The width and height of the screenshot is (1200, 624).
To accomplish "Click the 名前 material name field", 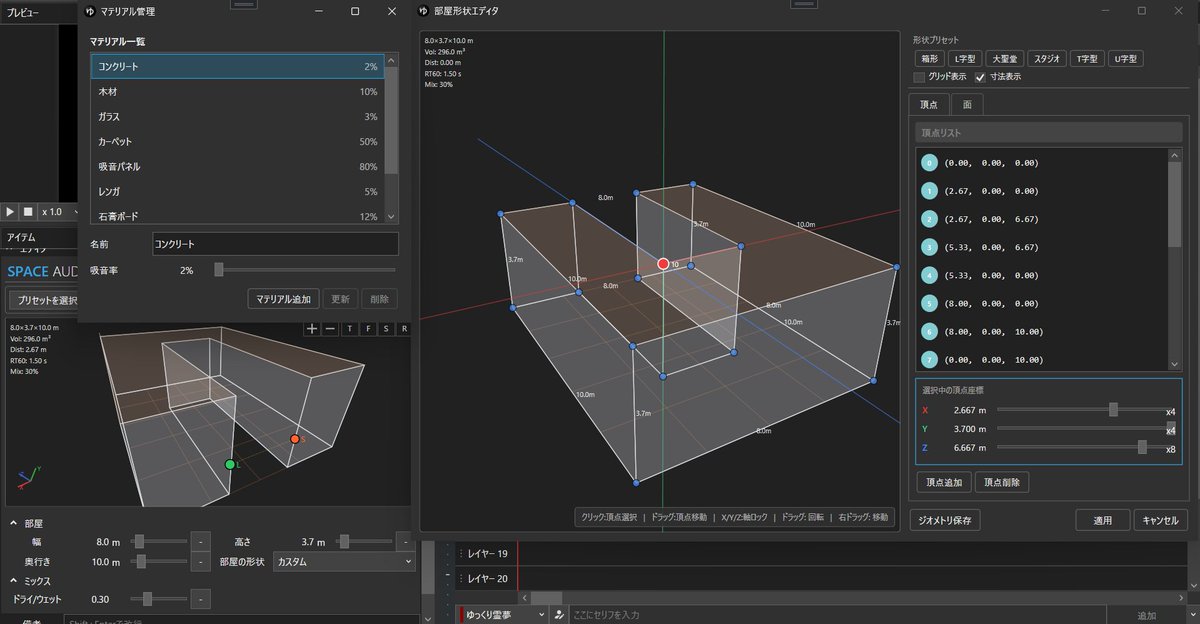I will click(x=275, y=244).
